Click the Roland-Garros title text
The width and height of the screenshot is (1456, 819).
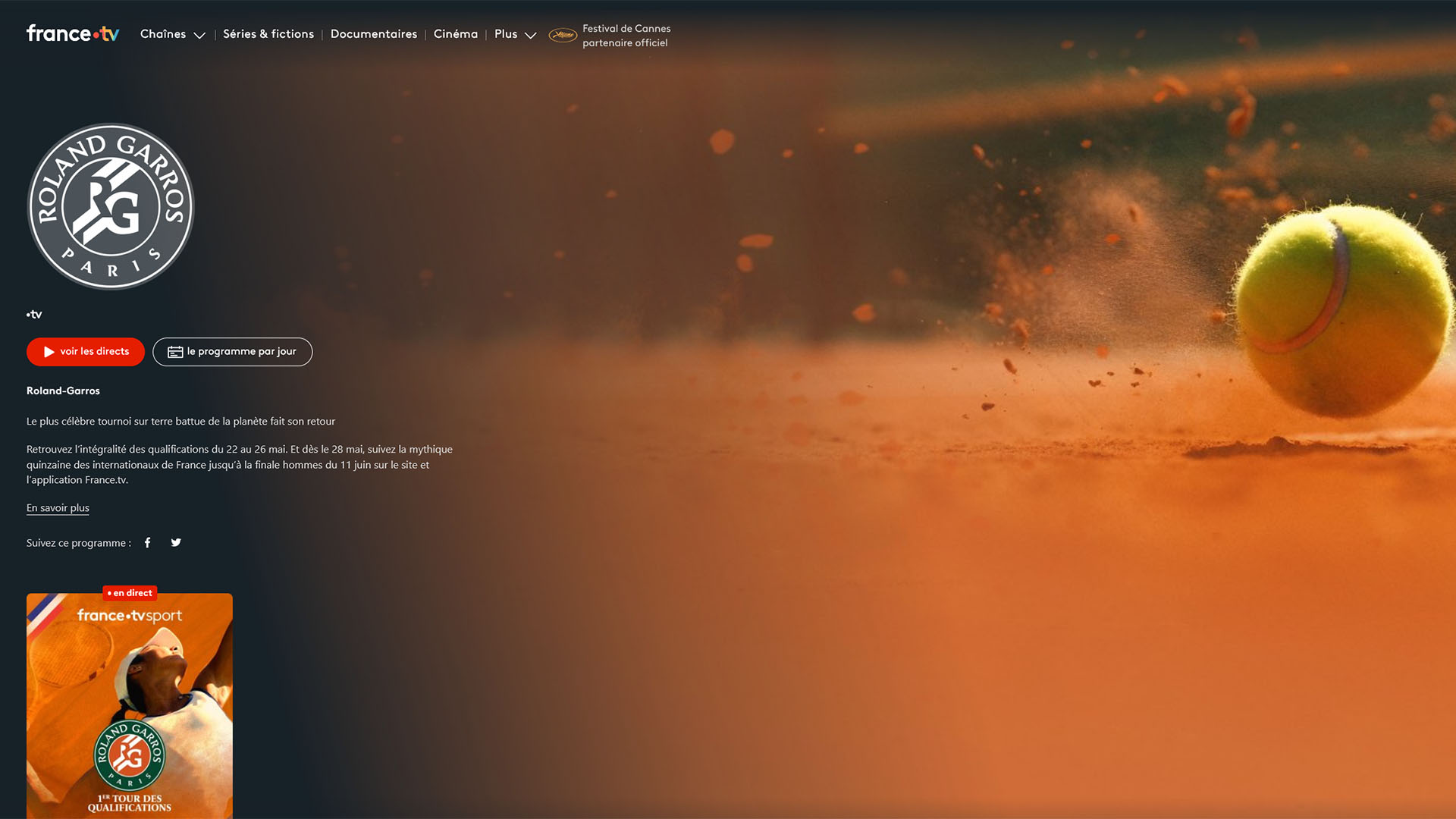pyautogui.click(x=63, y=391)
